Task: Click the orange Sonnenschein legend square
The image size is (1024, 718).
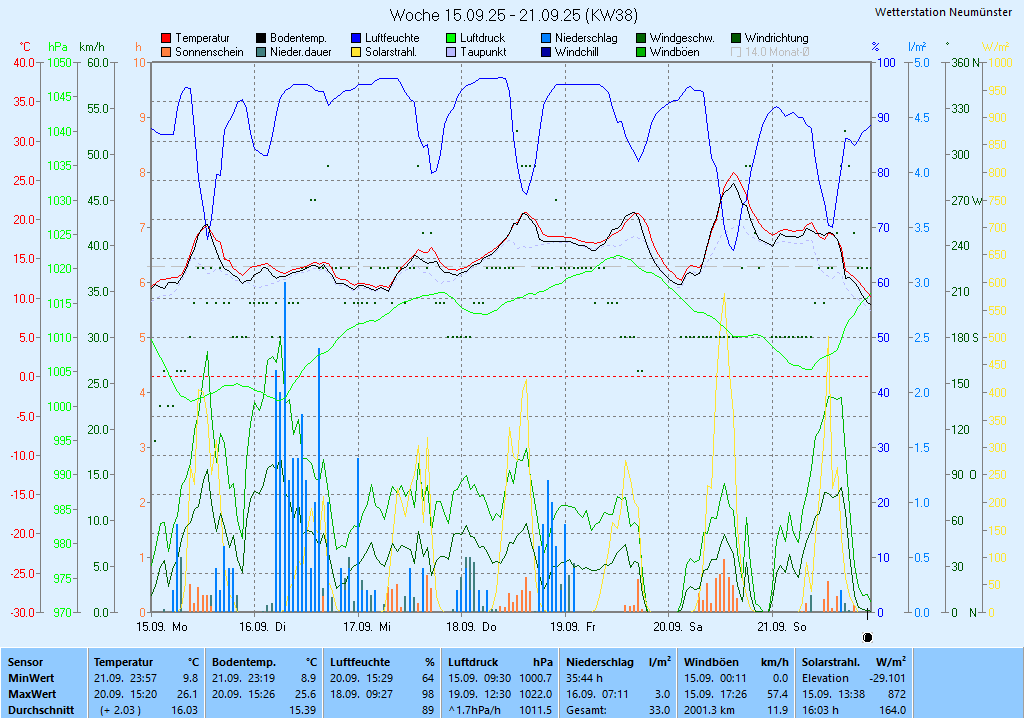Action: coord(166,52)
